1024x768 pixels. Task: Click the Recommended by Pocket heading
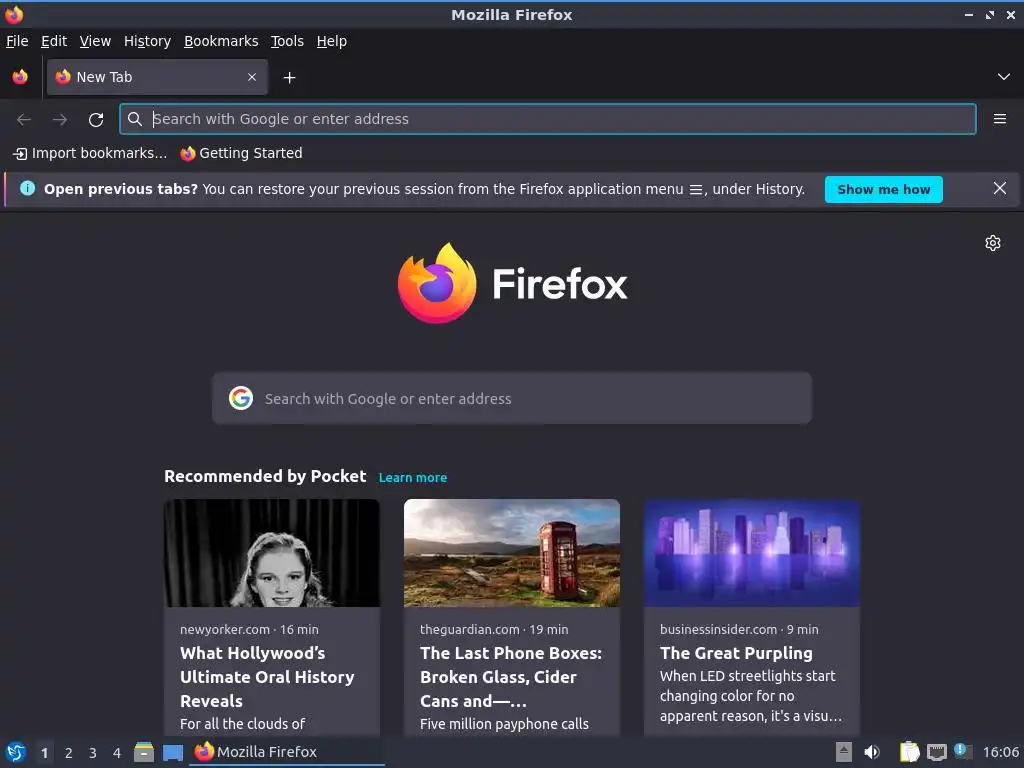click(265, 476)
